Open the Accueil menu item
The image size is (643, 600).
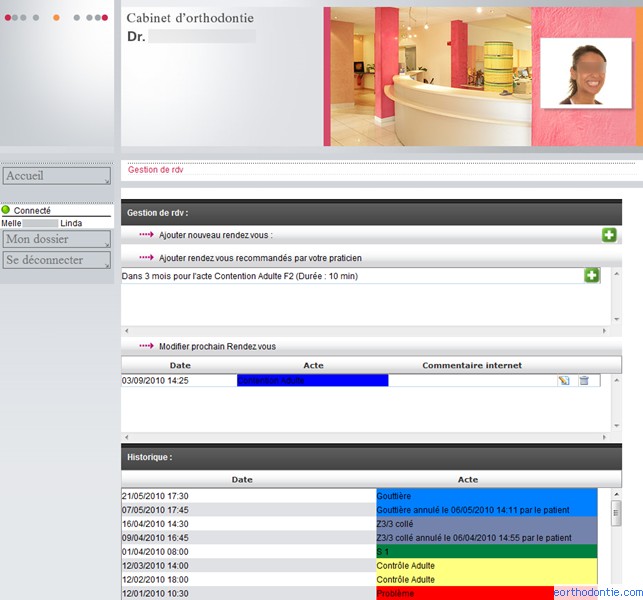pos(57,176)
